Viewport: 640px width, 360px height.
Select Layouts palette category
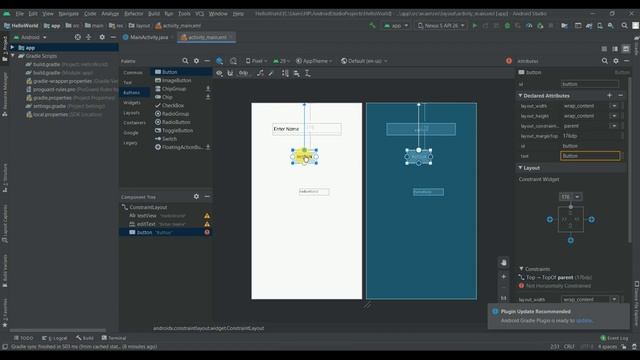131,113
